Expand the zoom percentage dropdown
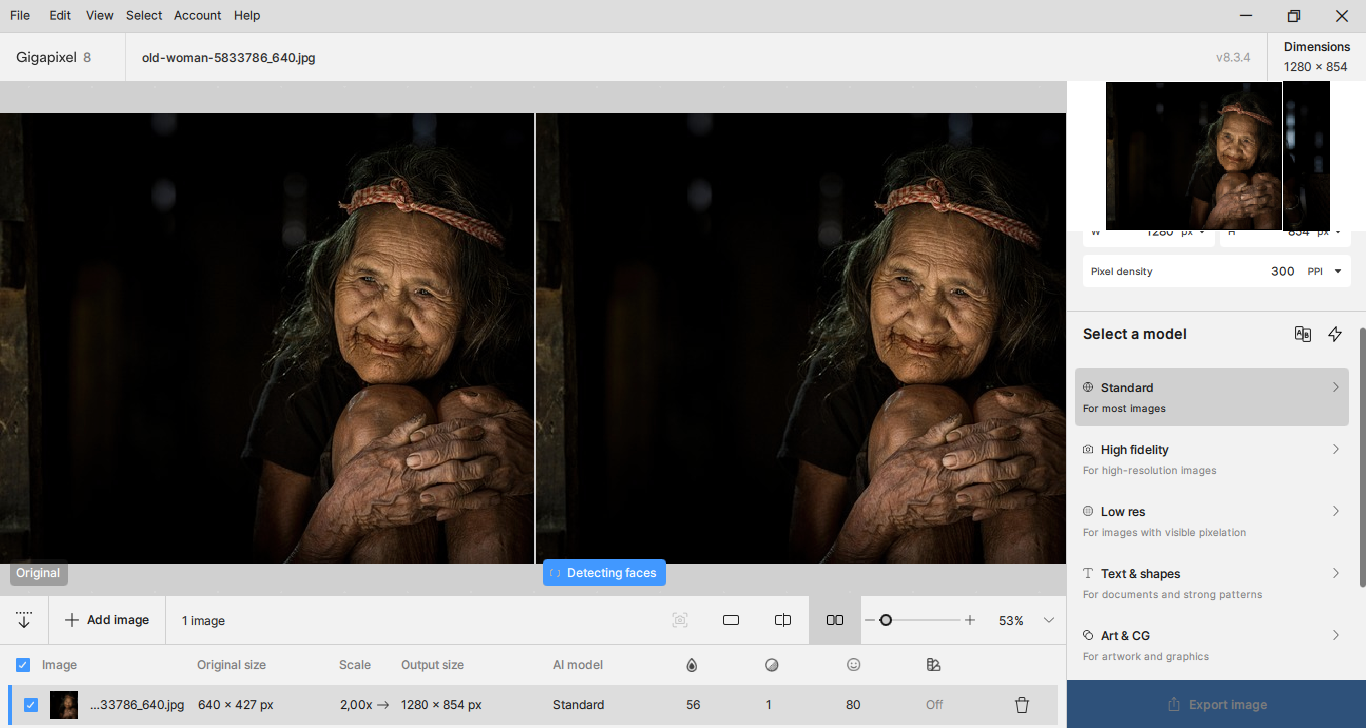1366x728 pixels. coord(1049,620)
